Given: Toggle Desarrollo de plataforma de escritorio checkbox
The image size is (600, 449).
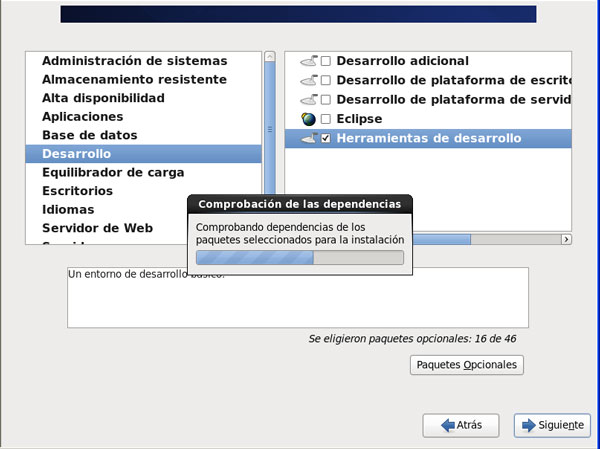Looking at the screenshot, I should [x=326, y=80].
